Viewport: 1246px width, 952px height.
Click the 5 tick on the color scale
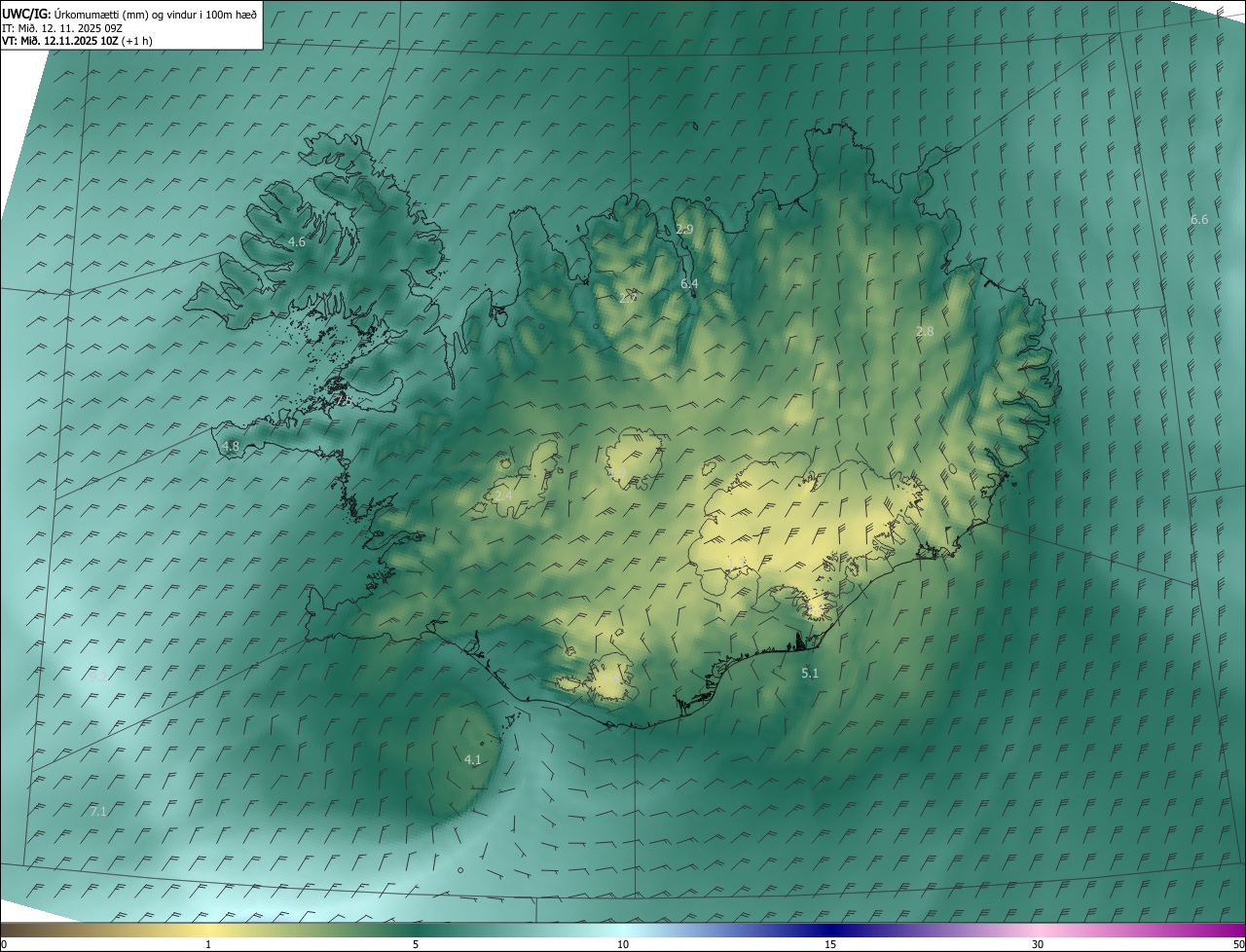(x=416, y=944)
